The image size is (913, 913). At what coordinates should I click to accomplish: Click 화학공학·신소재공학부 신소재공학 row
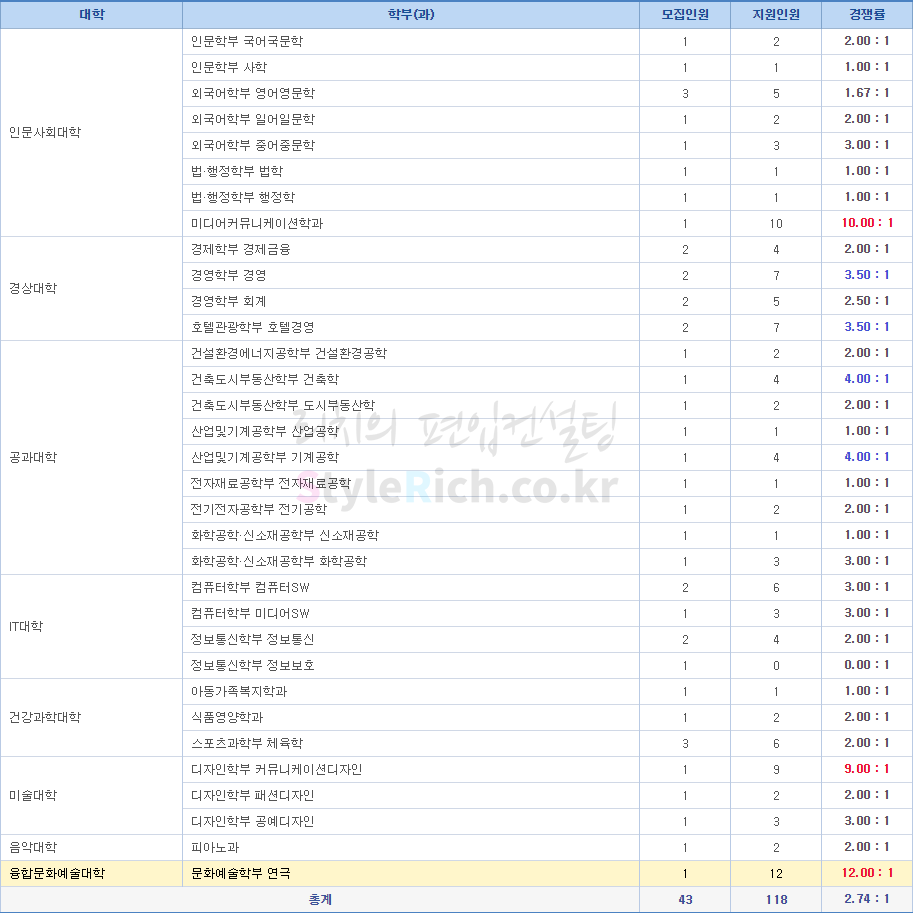(547, 536)
